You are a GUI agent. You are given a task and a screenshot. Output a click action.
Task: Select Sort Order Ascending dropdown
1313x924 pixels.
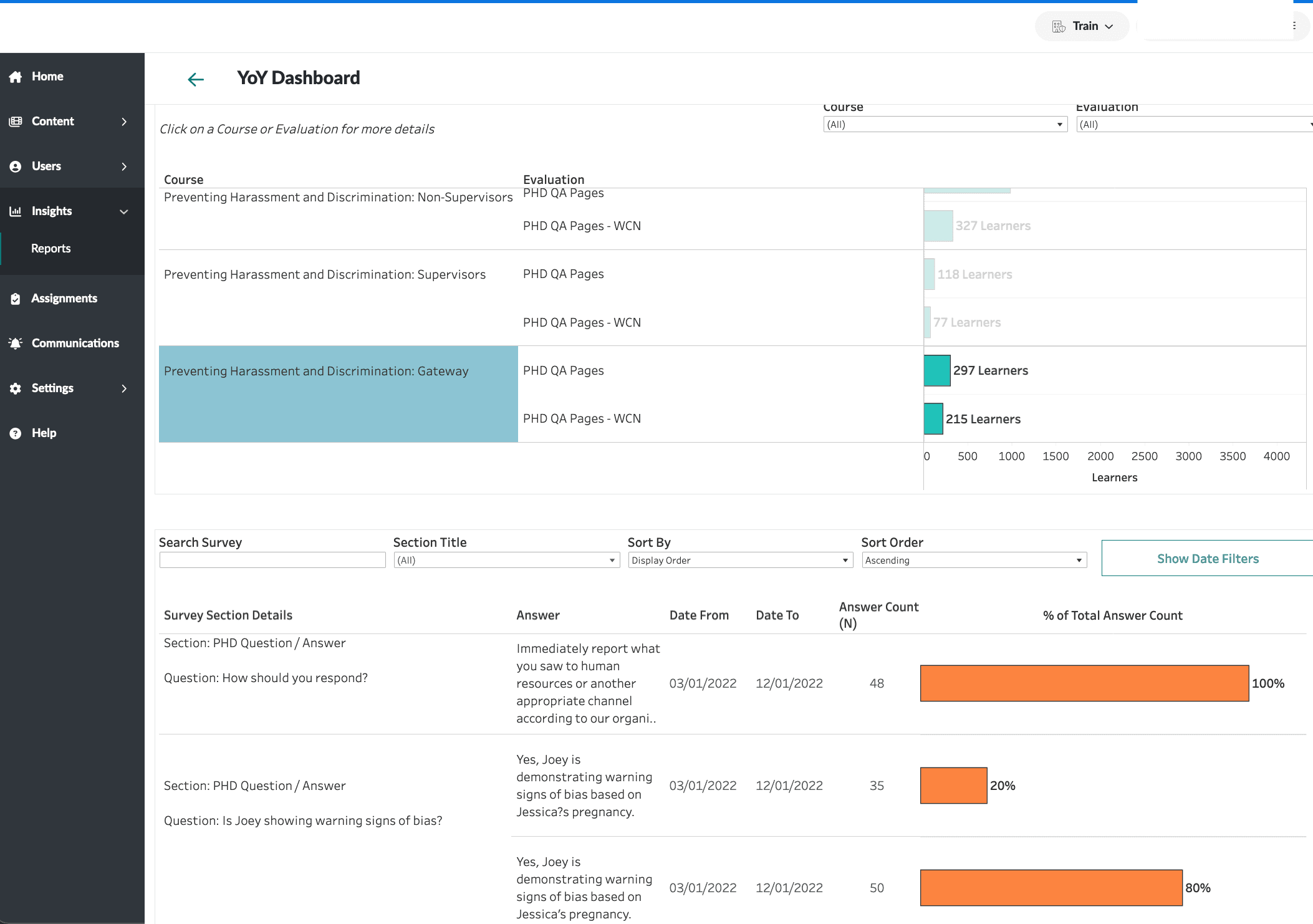[x=972, y=560]
